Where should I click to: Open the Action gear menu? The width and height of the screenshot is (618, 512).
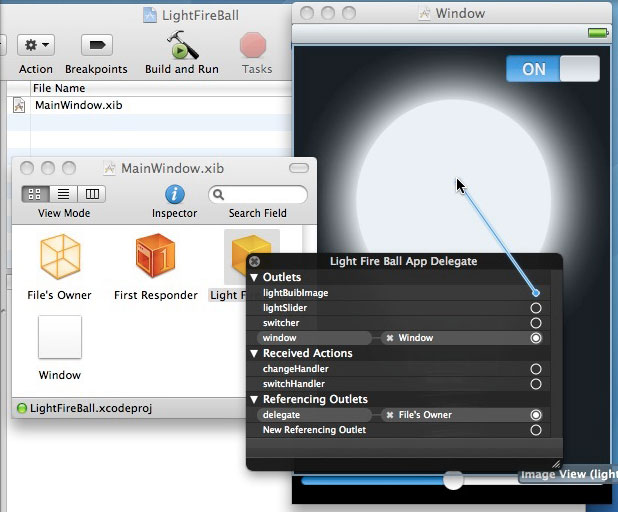36,45
